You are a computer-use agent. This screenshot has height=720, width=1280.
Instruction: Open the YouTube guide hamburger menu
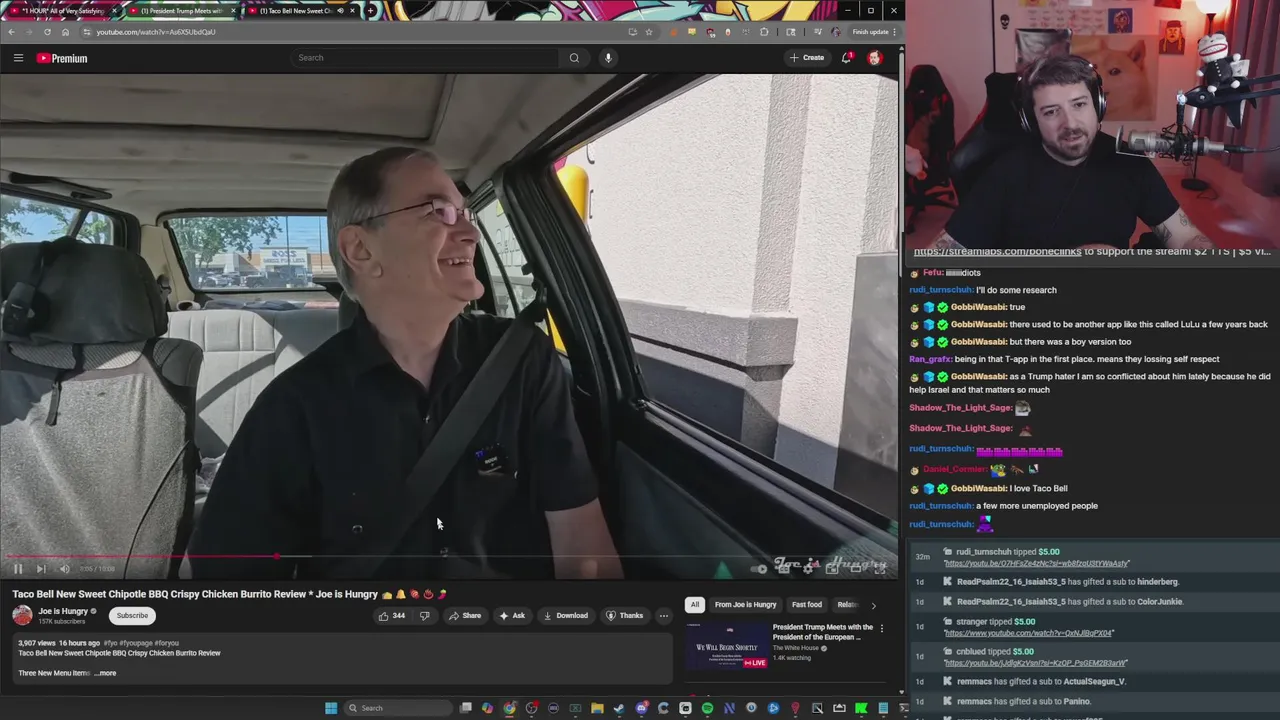point(18,58)
